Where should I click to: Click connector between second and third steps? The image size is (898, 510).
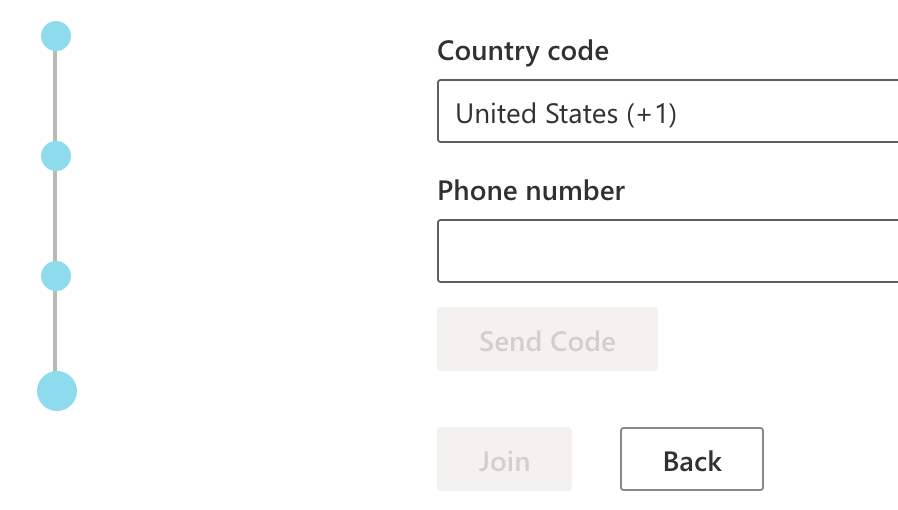pyautogui.click(x=56, y=216)
